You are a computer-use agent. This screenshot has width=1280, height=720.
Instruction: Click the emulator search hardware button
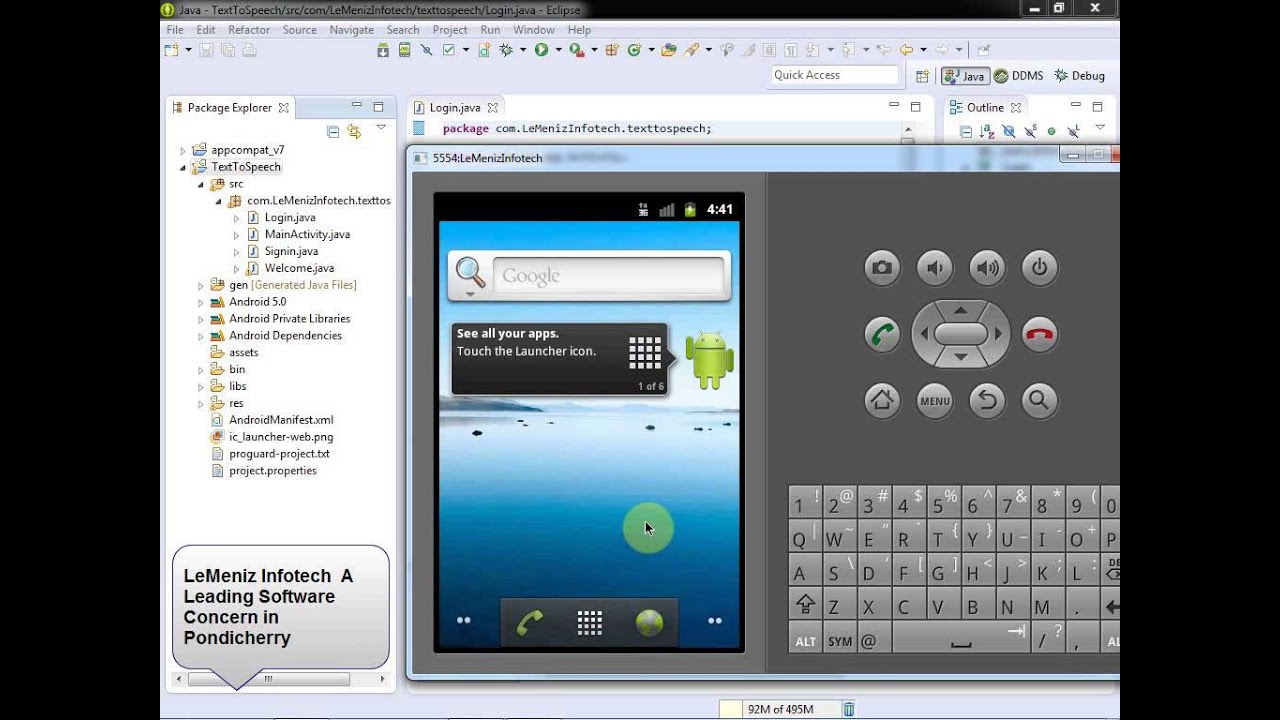[1040, 401]
